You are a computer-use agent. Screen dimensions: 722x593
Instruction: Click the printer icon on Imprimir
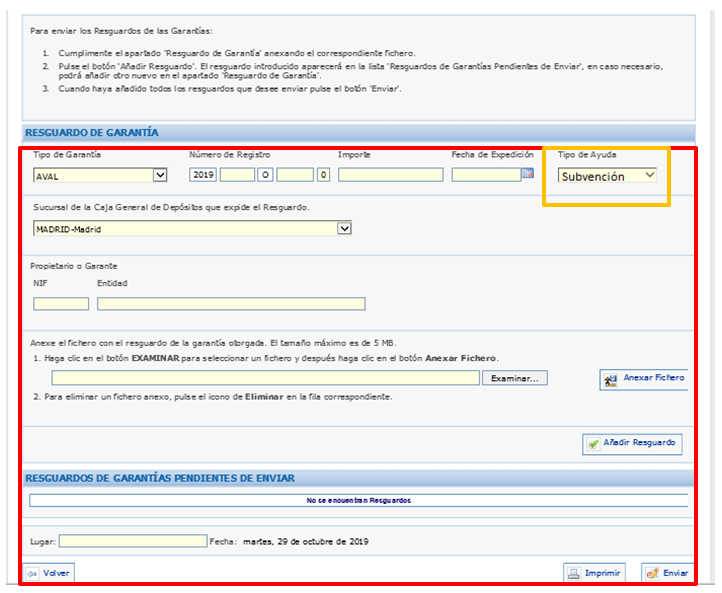(574, 574)
